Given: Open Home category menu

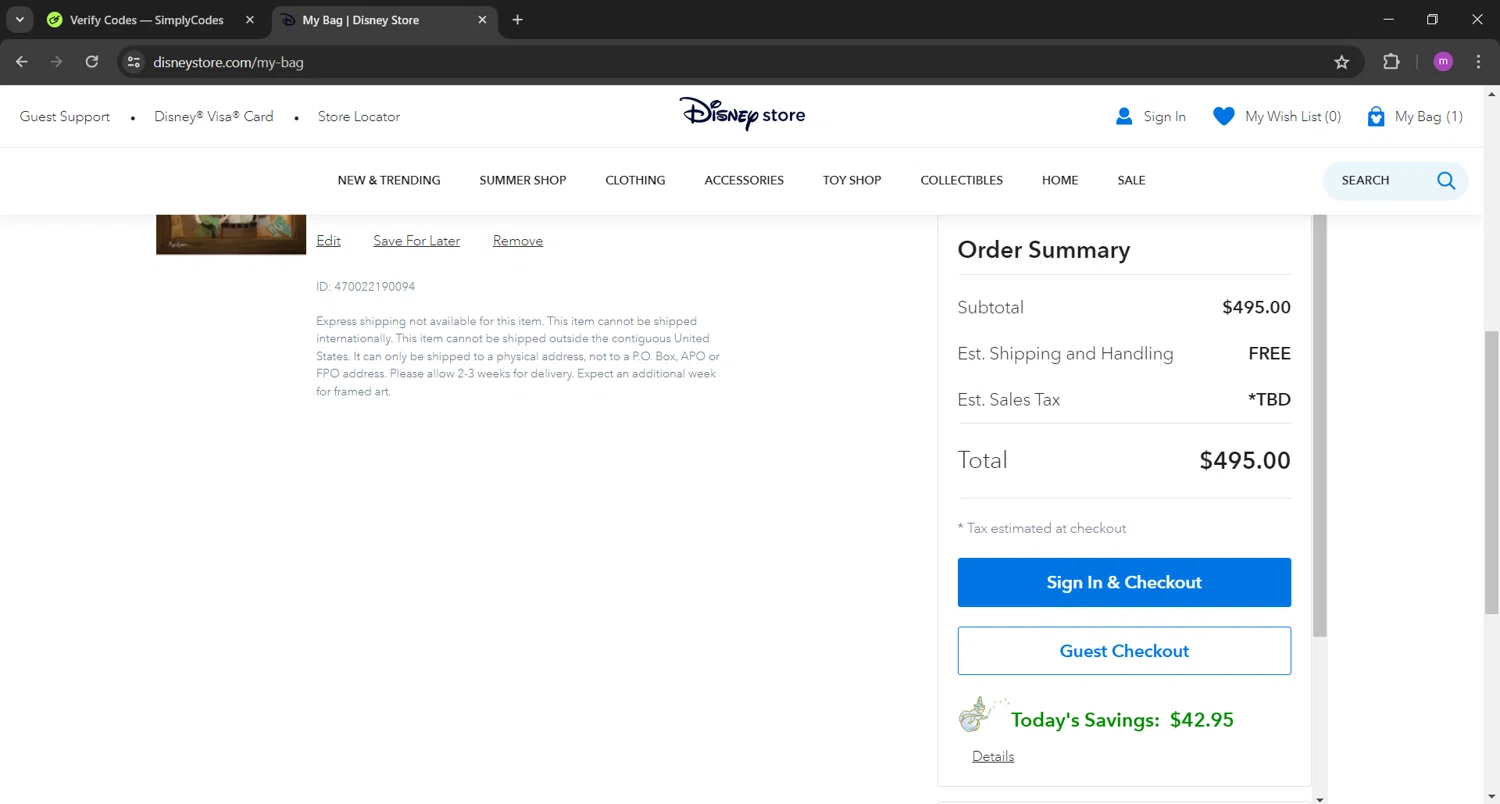Looking at the screenshot, I should (x=1060, y=180).
